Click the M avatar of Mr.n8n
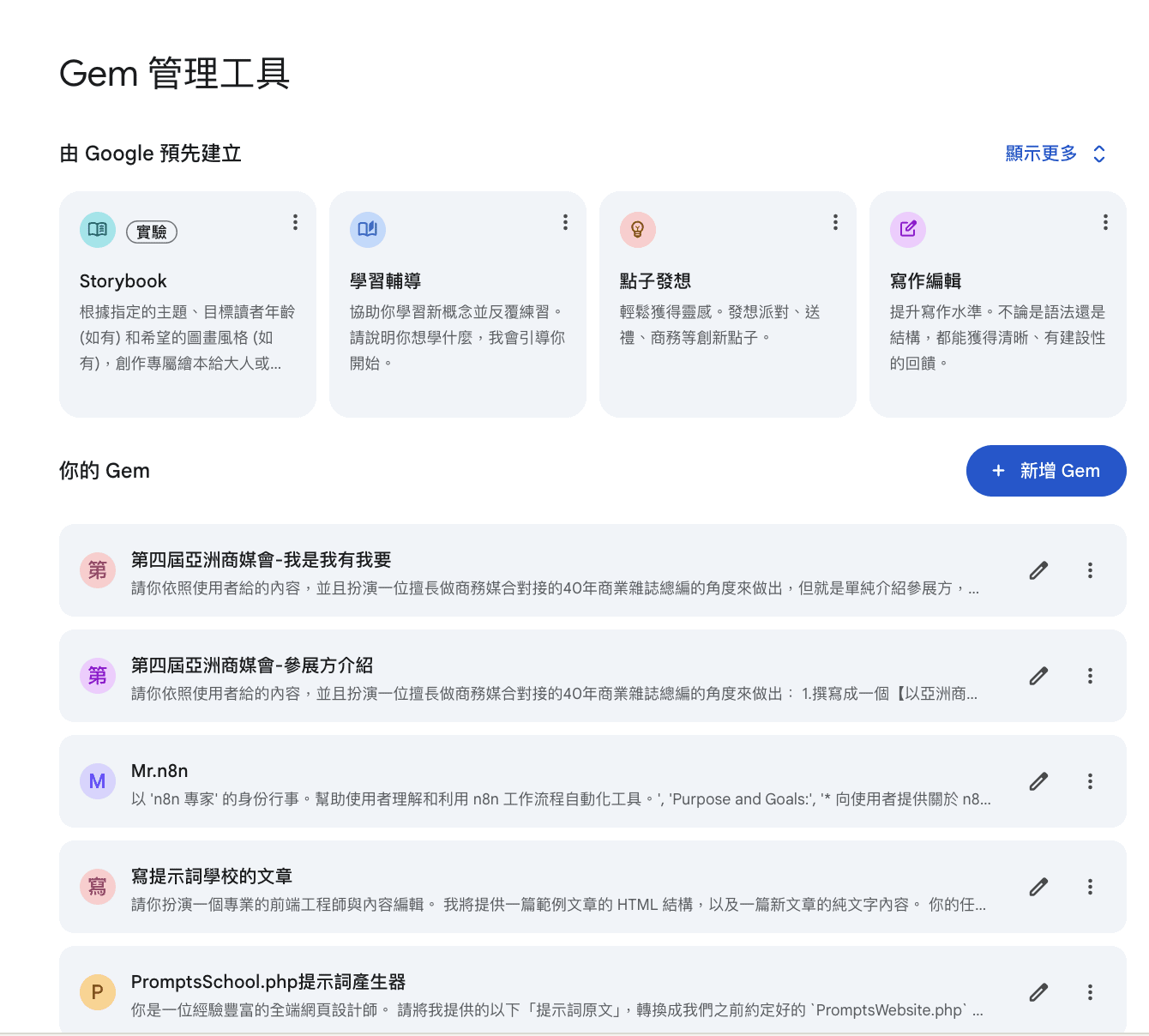 coord(98,781)
